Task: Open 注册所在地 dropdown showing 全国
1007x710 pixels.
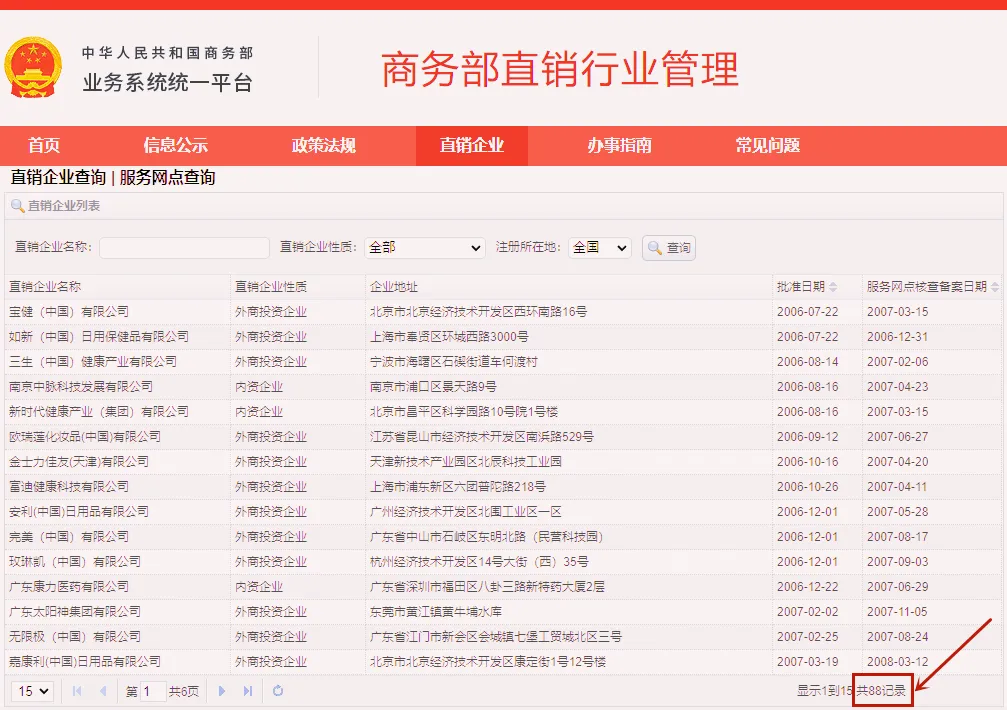Action: pos(600,248)
